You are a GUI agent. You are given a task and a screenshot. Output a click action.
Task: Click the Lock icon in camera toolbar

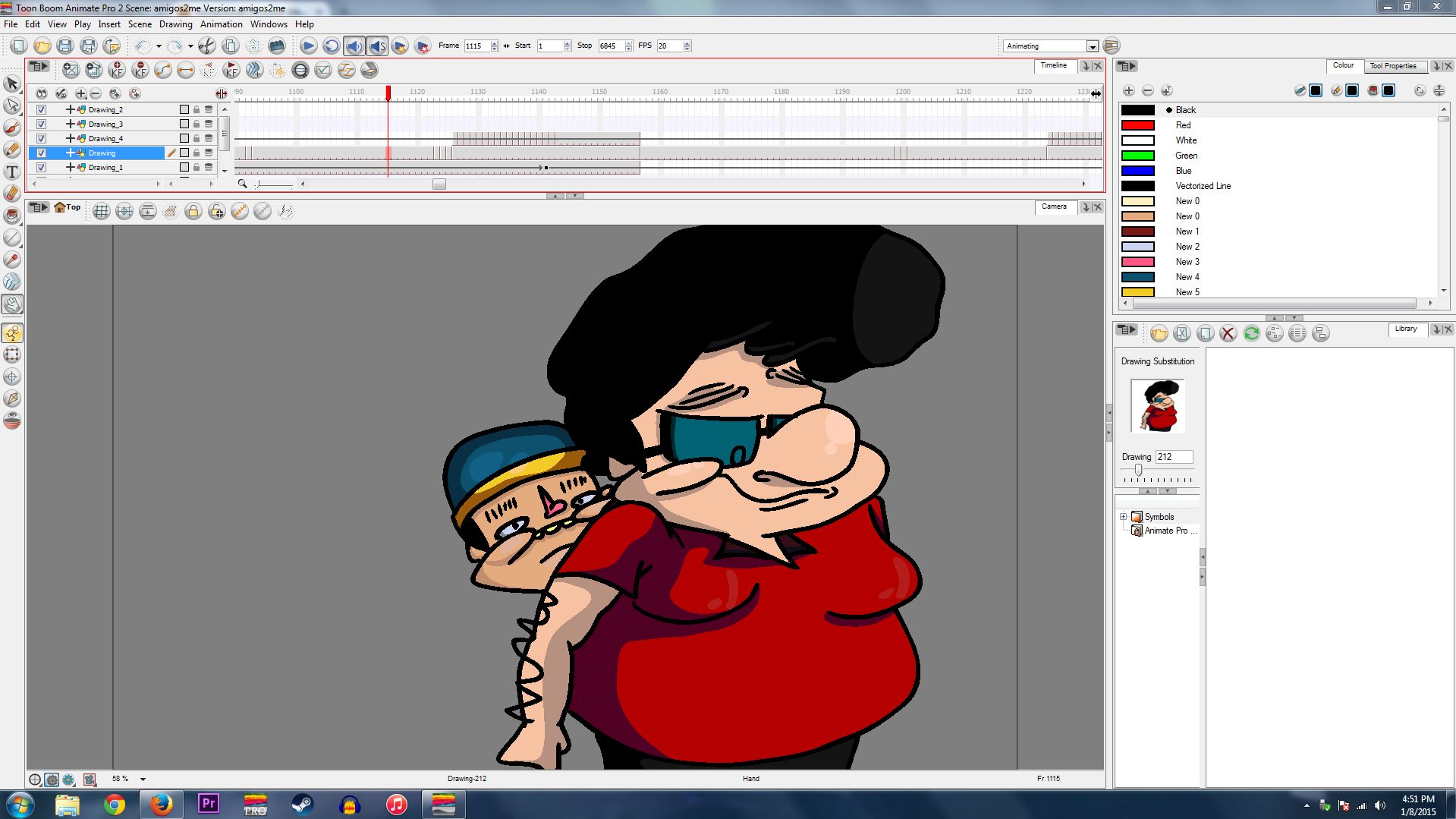tap(193, 211)
